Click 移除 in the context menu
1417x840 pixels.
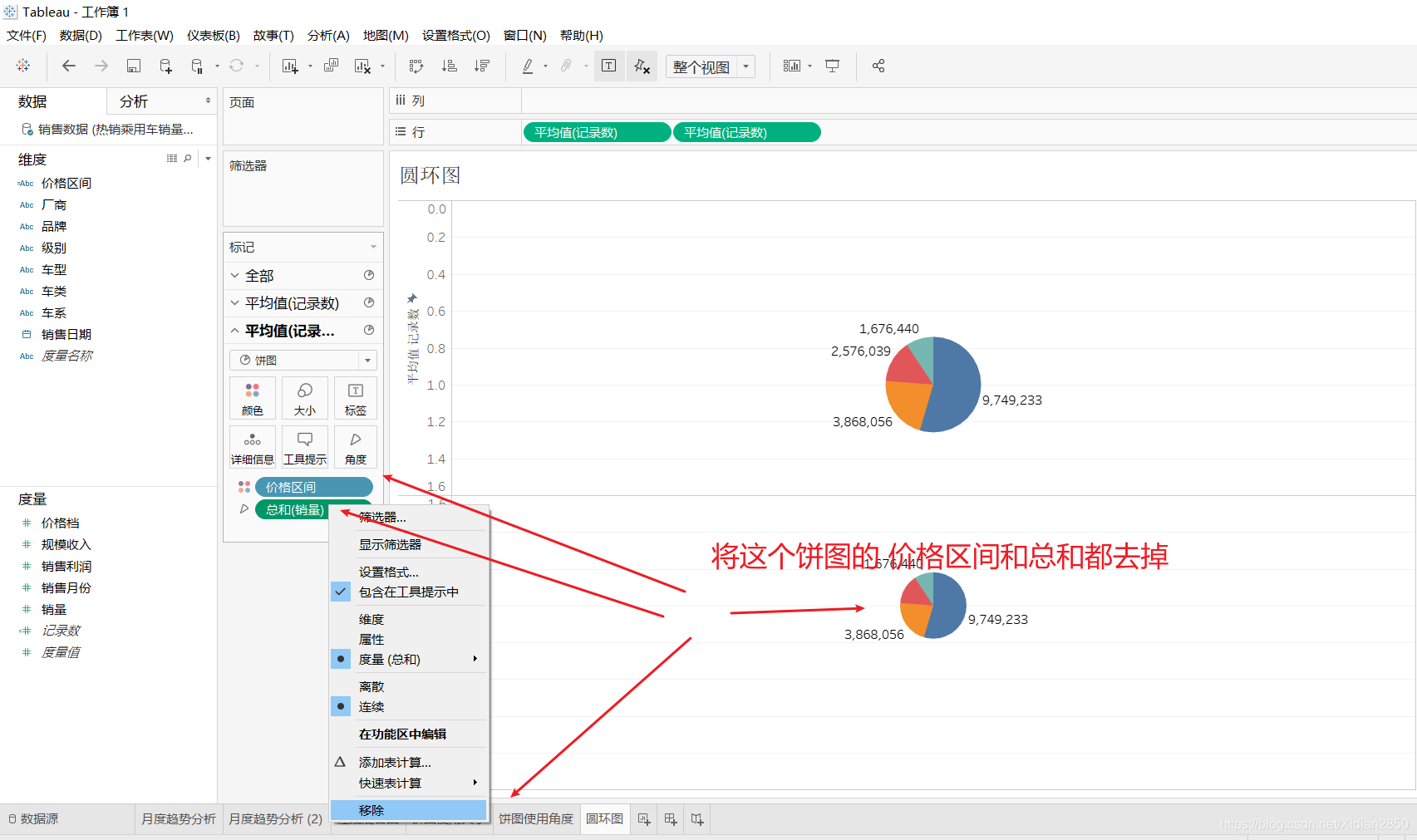408,810
